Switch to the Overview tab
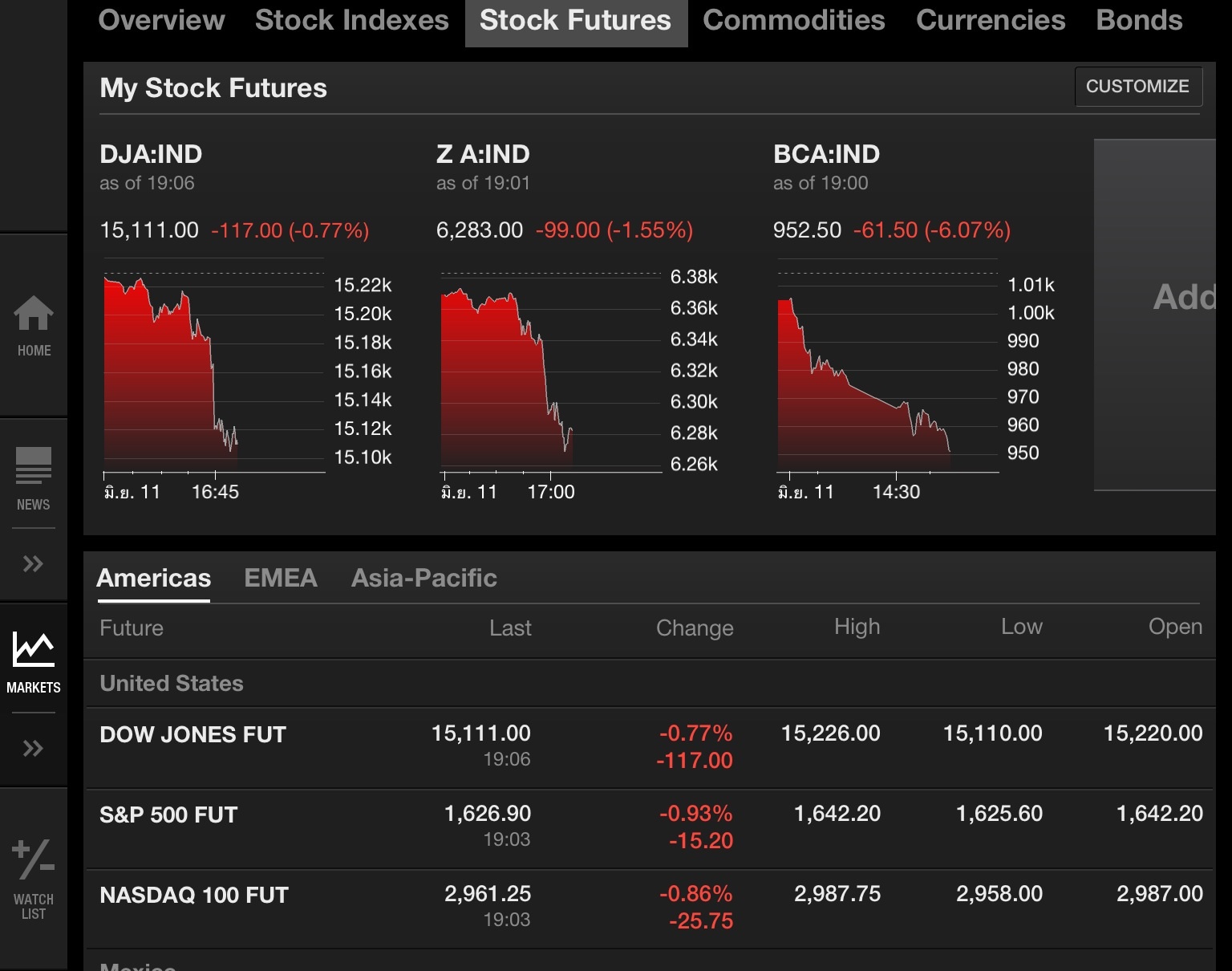Image resolution: width=1232 pixels, height=971 pixels. coord(161,20)
